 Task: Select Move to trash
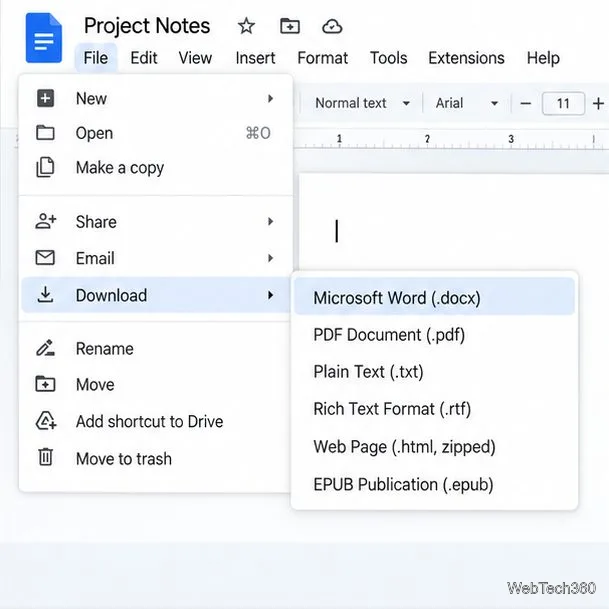coord(155,459)
